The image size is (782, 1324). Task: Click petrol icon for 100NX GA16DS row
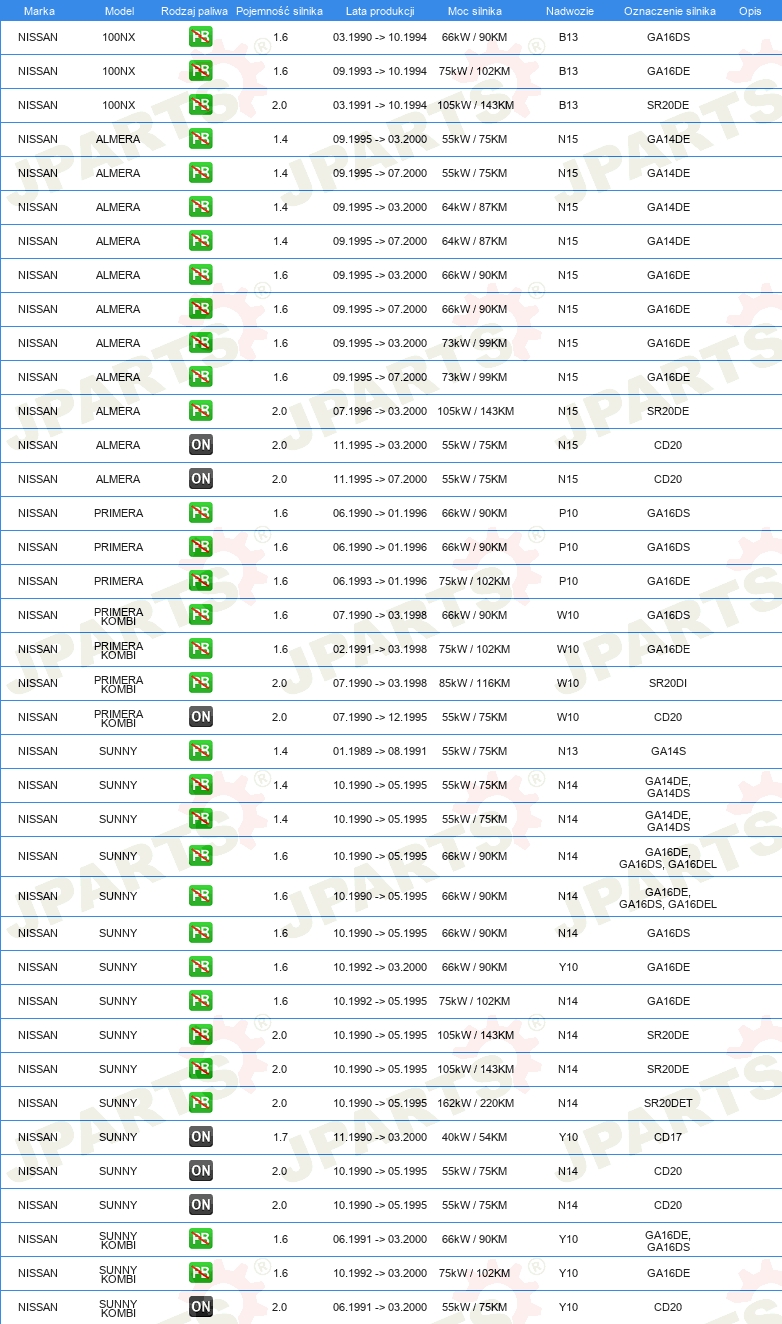point(201,37)
